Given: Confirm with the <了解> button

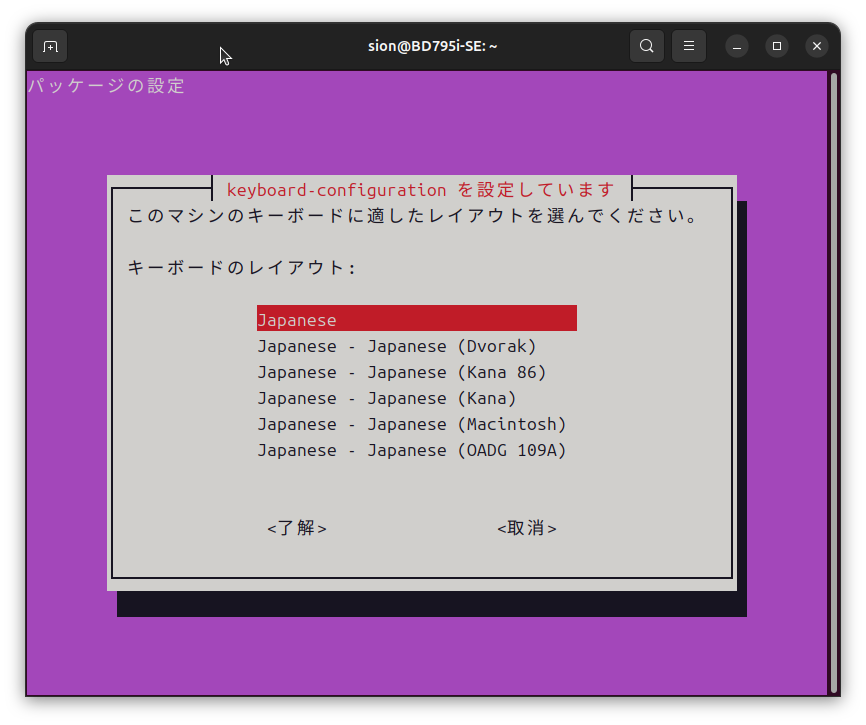Looking at the screenshot, I should 297,528.
